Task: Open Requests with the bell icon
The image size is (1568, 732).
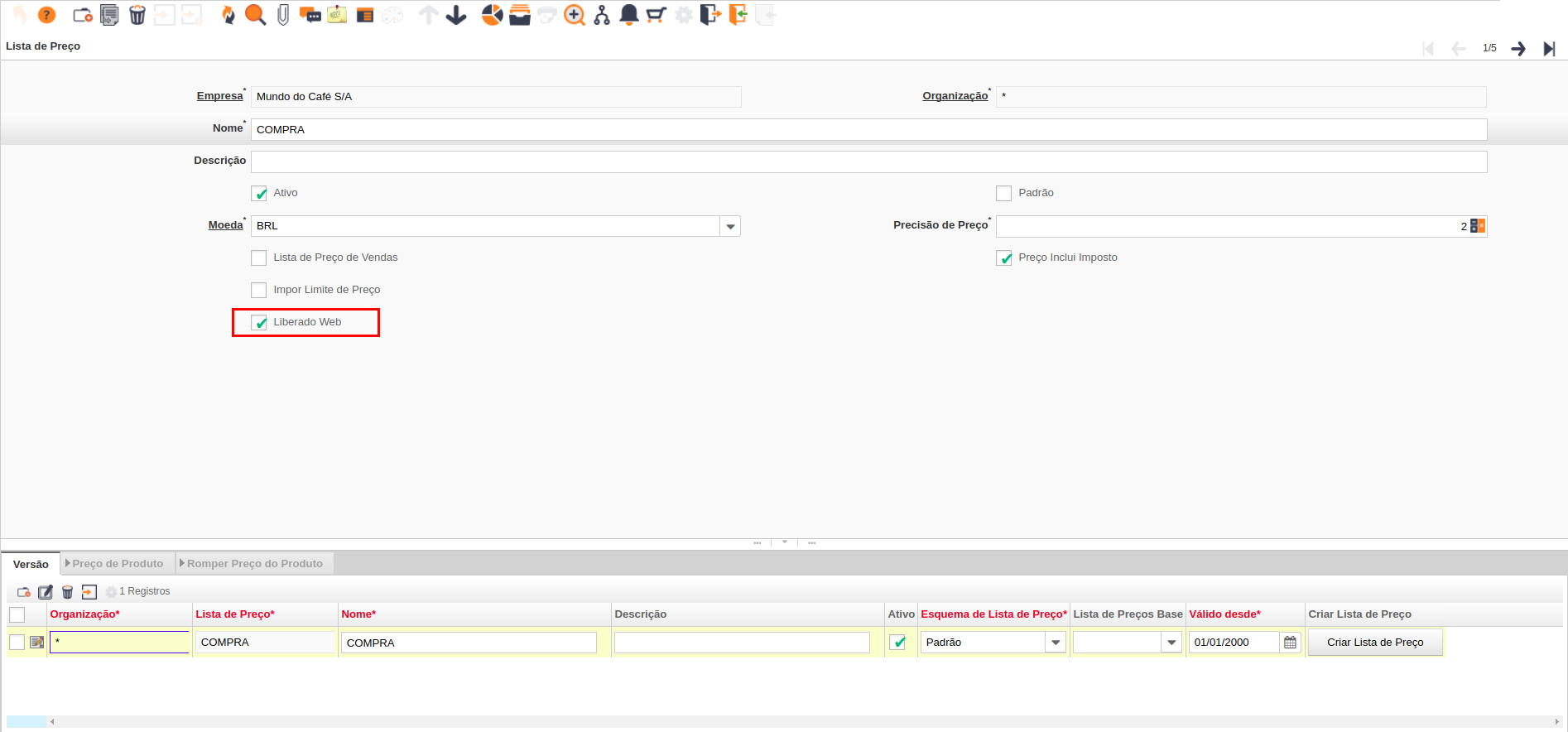Action: tap(629, 15)
